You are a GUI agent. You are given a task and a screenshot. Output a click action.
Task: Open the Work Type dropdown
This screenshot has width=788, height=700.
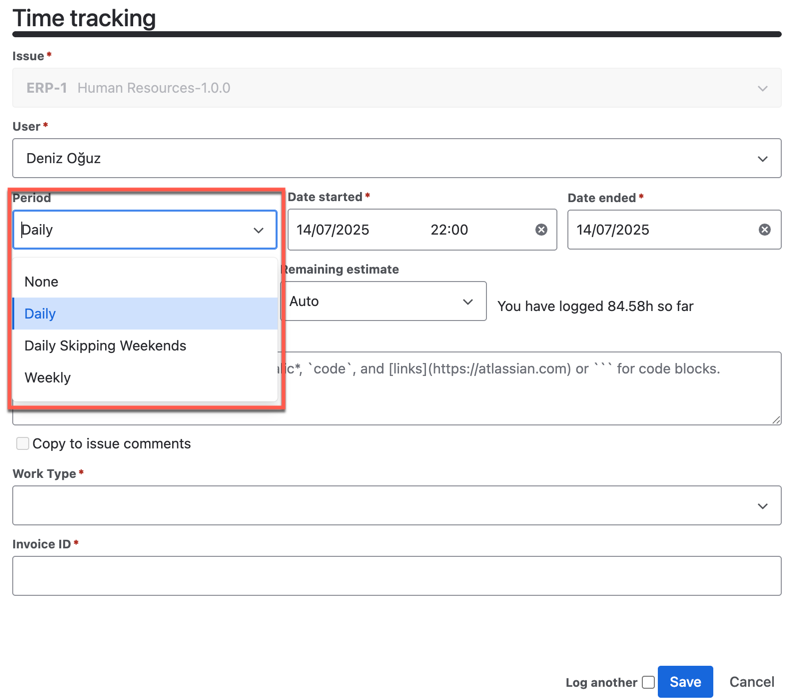pos(397,506)
